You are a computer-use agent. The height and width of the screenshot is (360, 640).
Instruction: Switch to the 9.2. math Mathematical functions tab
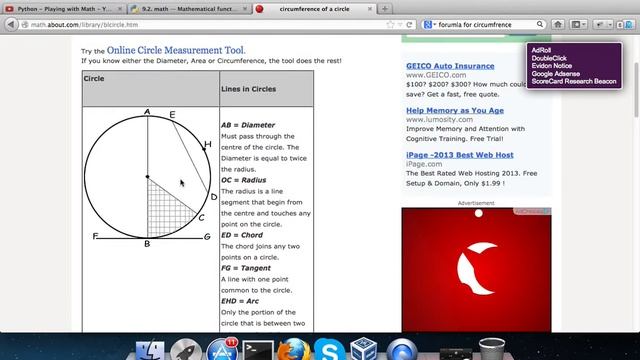tap(189, 9)
